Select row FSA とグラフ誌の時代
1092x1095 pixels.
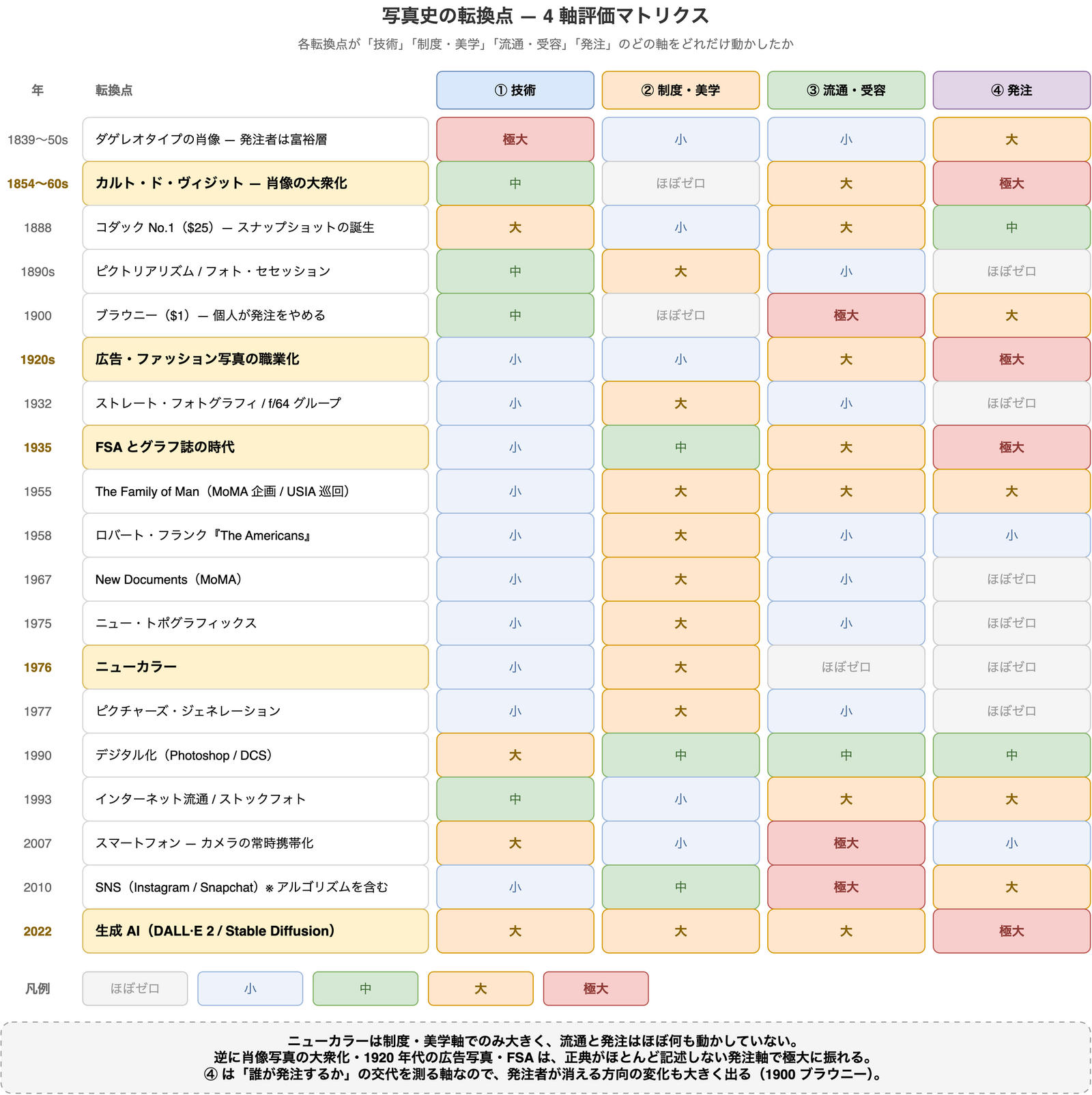(x=255, y=448)
